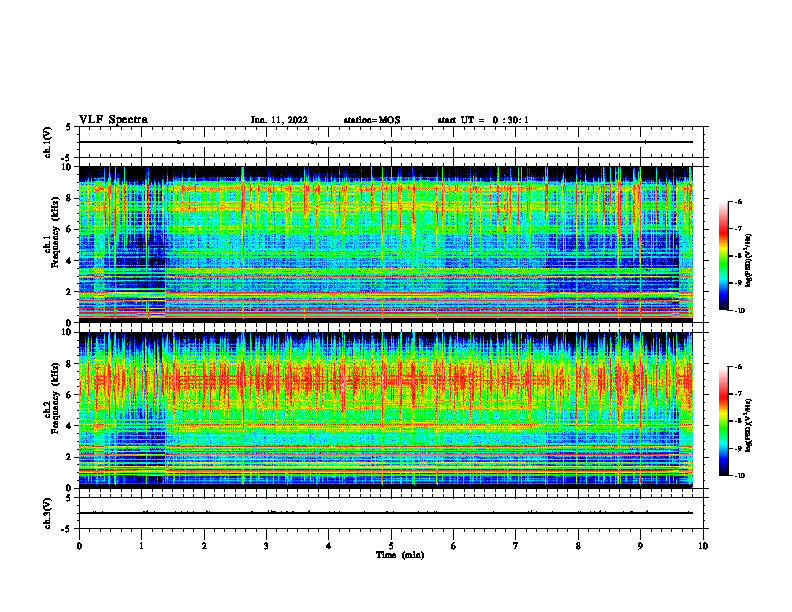Click the "-5" tick on ch.3(V) axis
The height and width of the screenshot is (612, 792).
67,529
